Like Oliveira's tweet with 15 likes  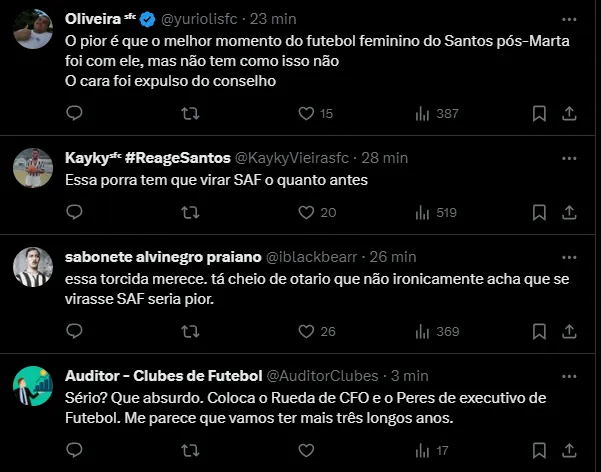pos(307,114)
